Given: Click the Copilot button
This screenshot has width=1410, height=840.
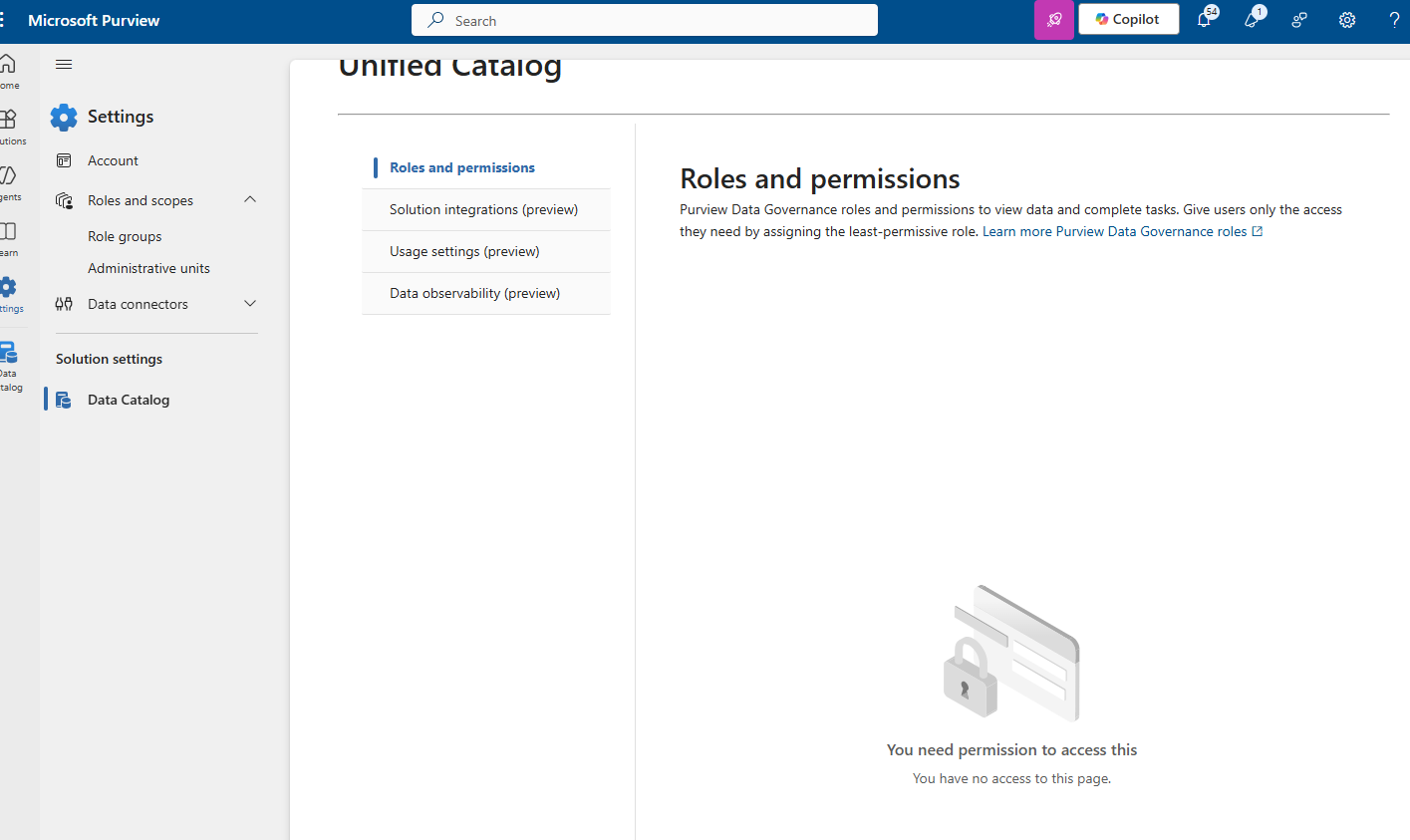Looking at the screenshot, I should point(1128,19).
